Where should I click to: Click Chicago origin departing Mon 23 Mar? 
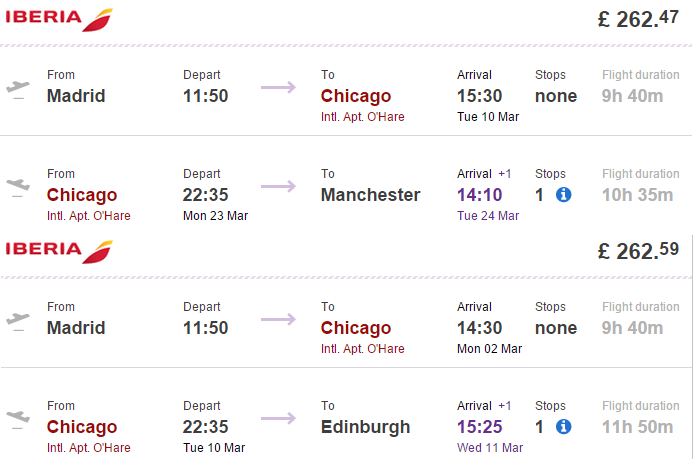pyautogui.click(x=82, y=195)
